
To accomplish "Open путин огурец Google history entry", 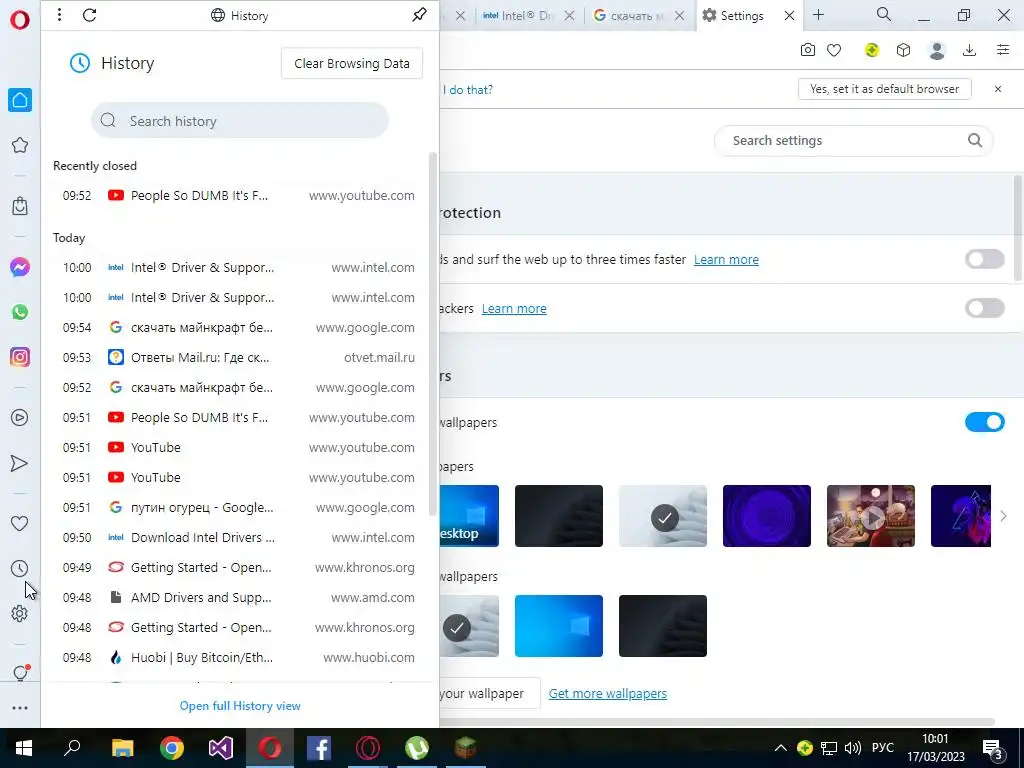I will (238, 507).
